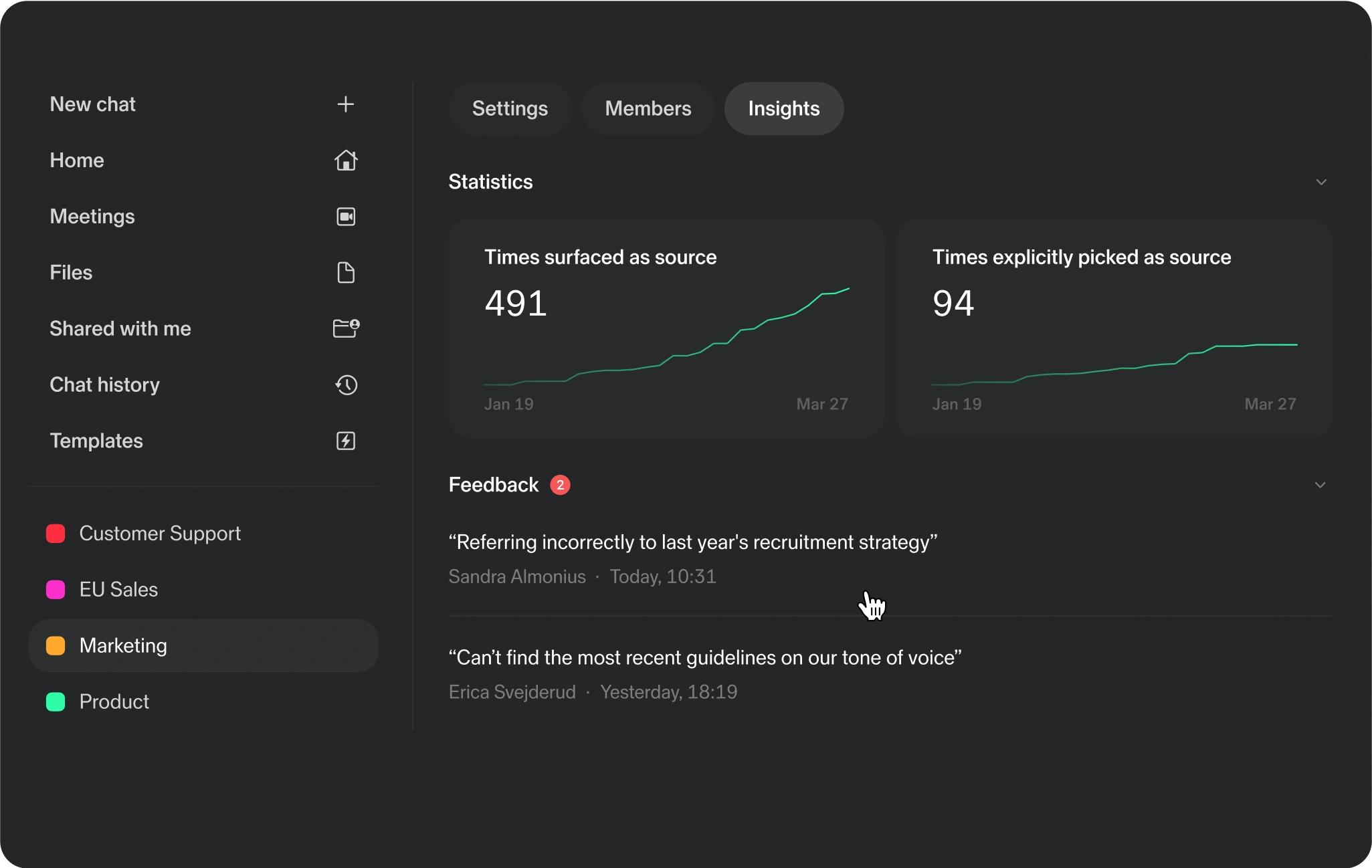This screenshot has height=868, width=1372.
Task: Select the Customer Support workspace
Action: (160, 532)
